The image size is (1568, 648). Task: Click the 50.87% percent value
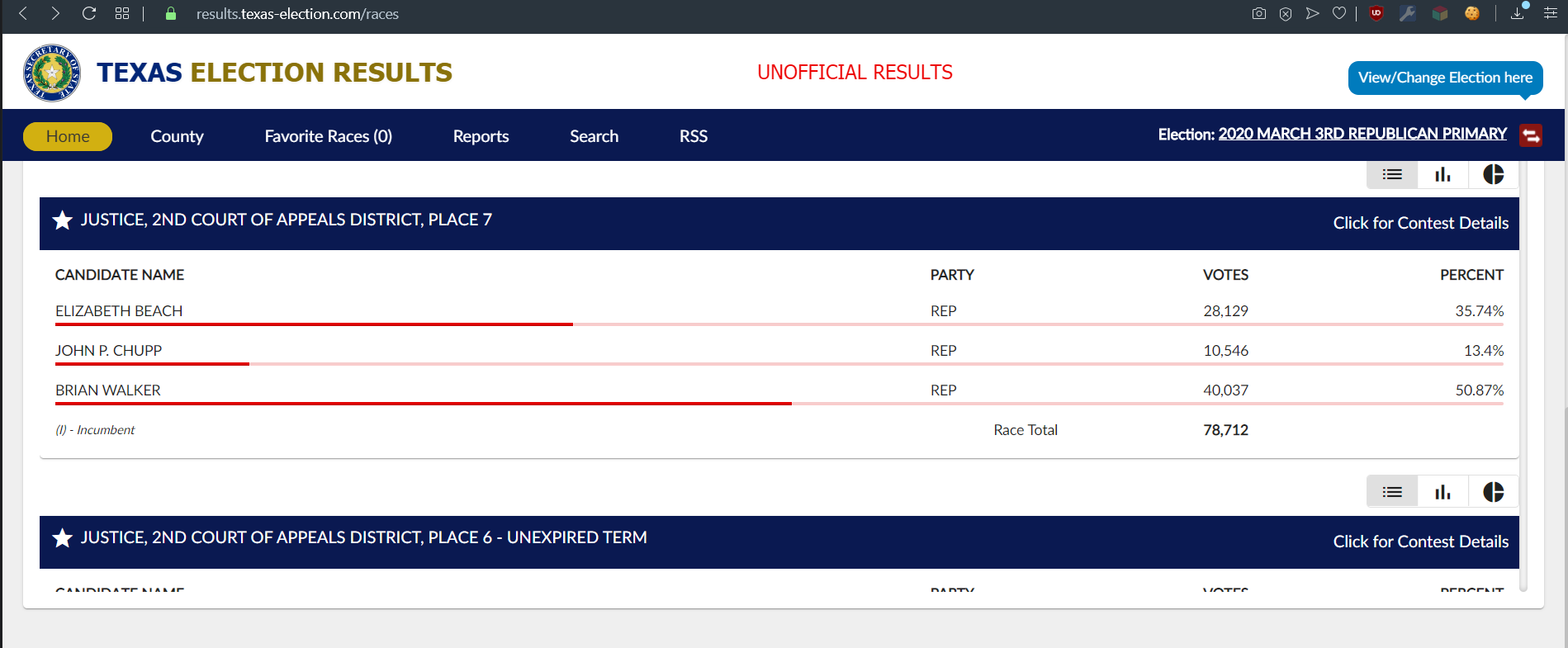pyautogui.click(x=1479, y=390)
